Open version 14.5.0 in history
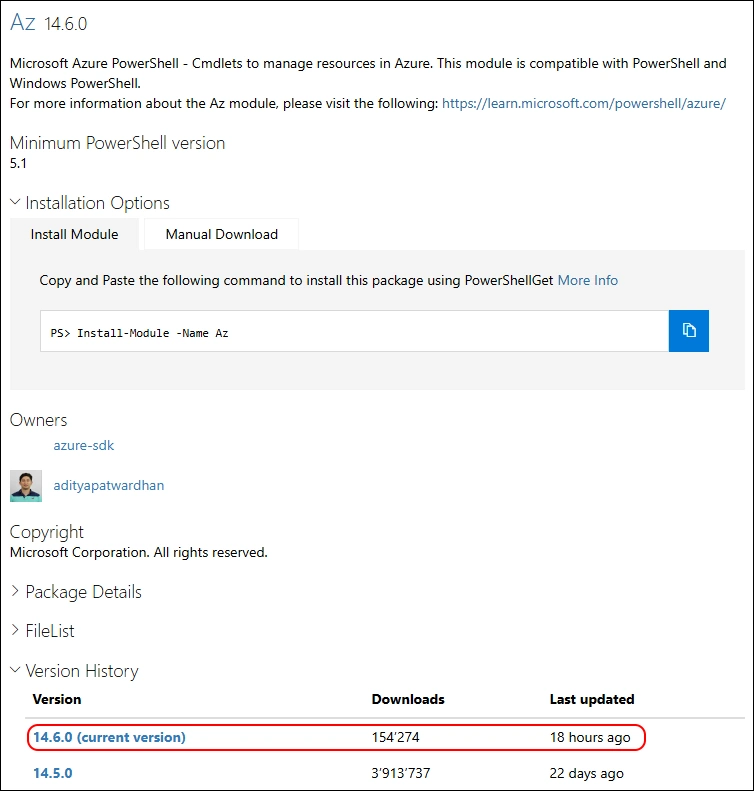Viewport: 754px width, 791px height. pos(53,773)
